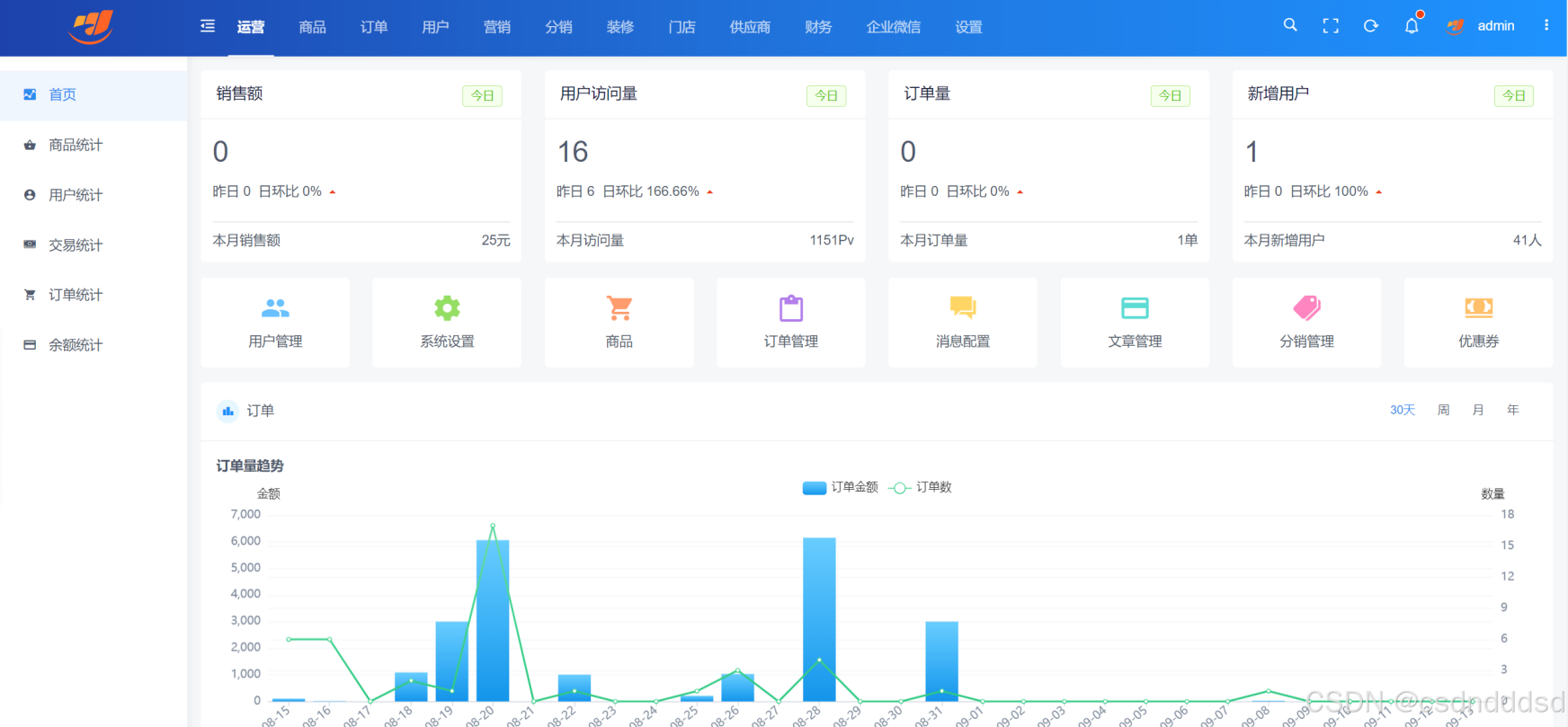Image resolution: width=1568 pixels, height=727 pixels.
Task: Open the 设置 top menu
Action: pos(968,27)
